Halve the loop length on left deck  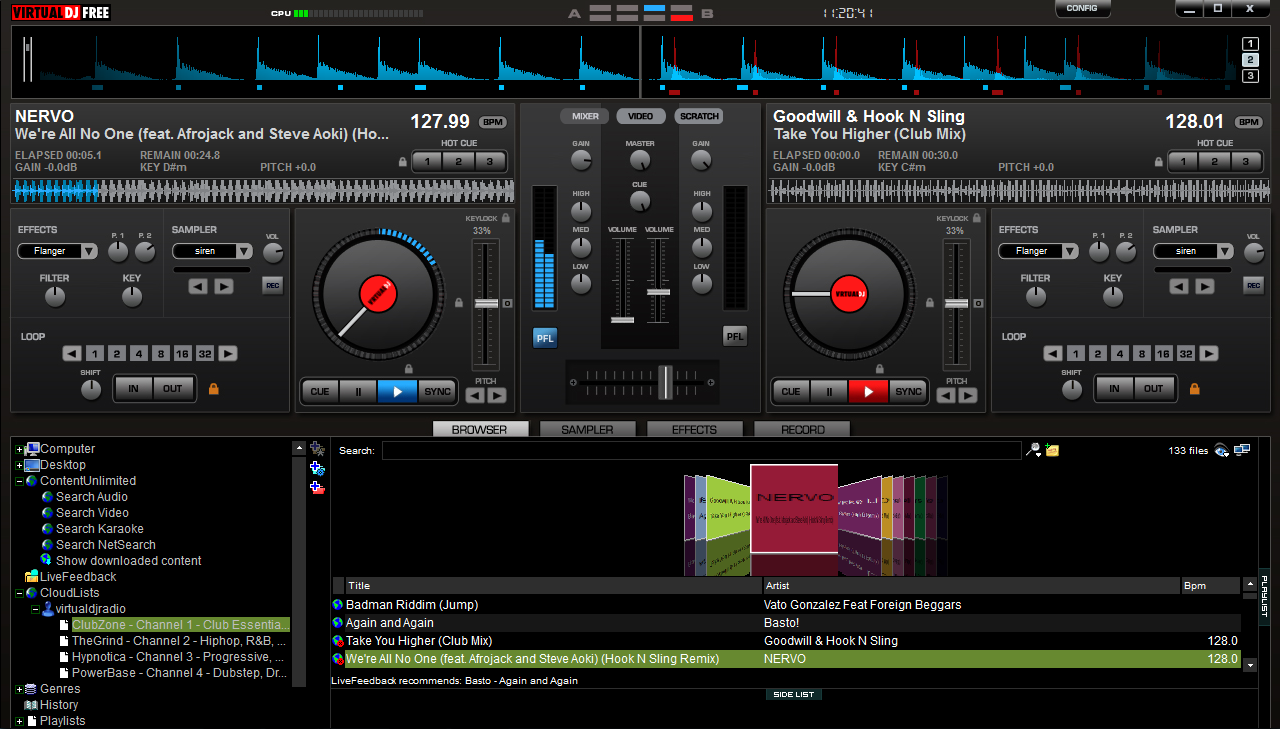[71, 353]
